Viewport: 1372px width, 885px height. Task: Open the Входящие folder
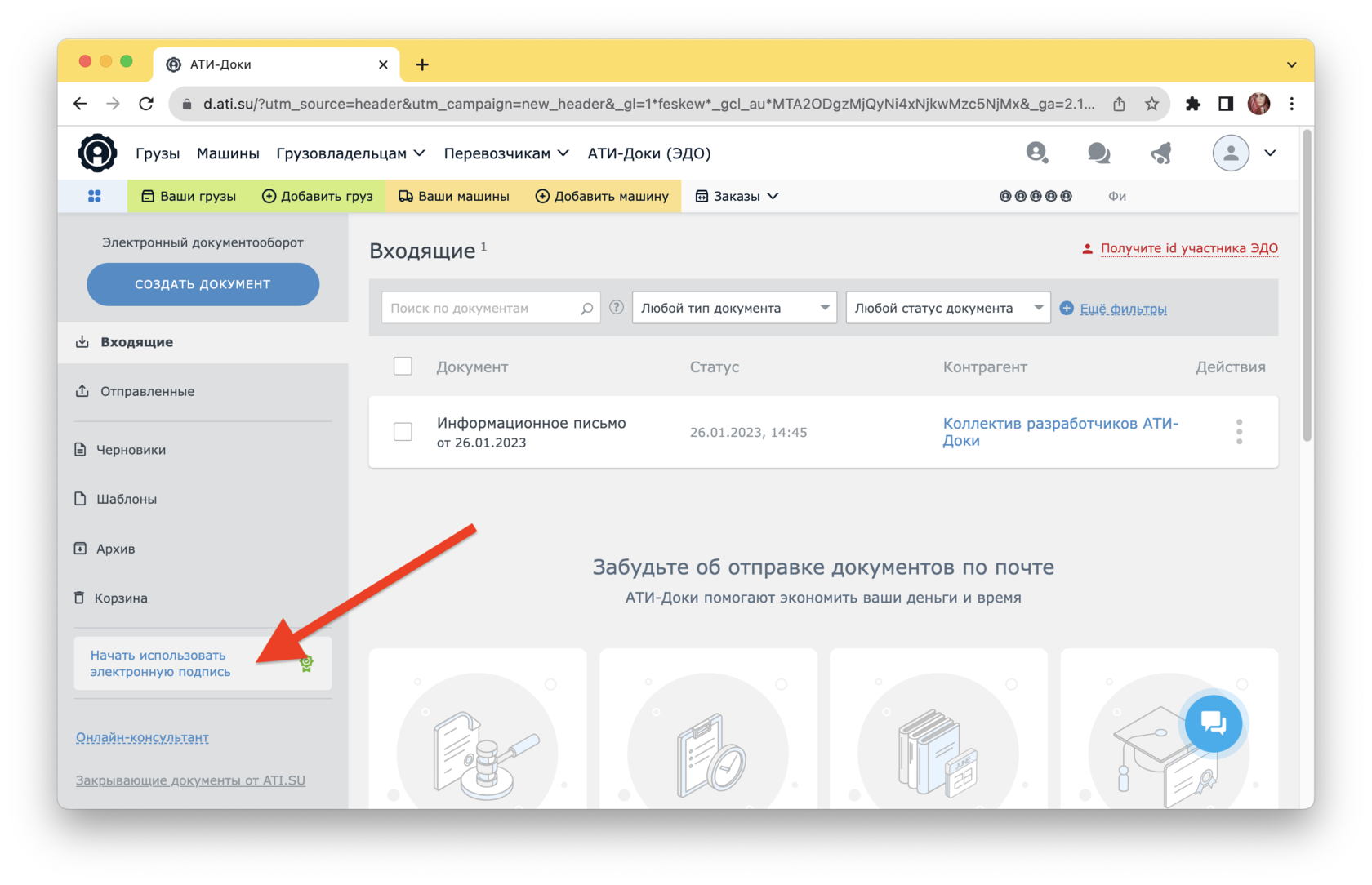pos(203,342)
